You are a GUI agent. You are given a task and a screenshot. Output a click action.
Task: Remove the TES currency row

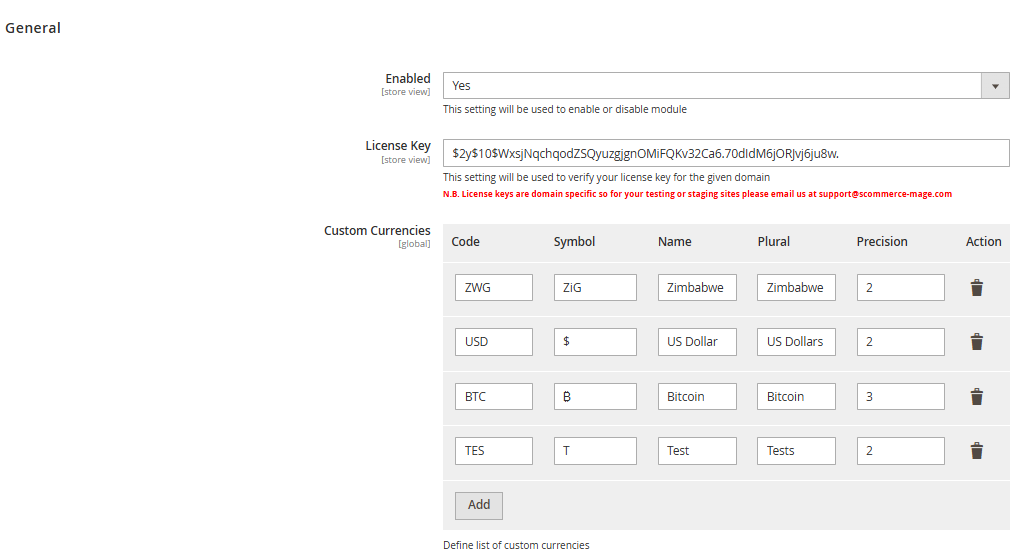[976, 451]
